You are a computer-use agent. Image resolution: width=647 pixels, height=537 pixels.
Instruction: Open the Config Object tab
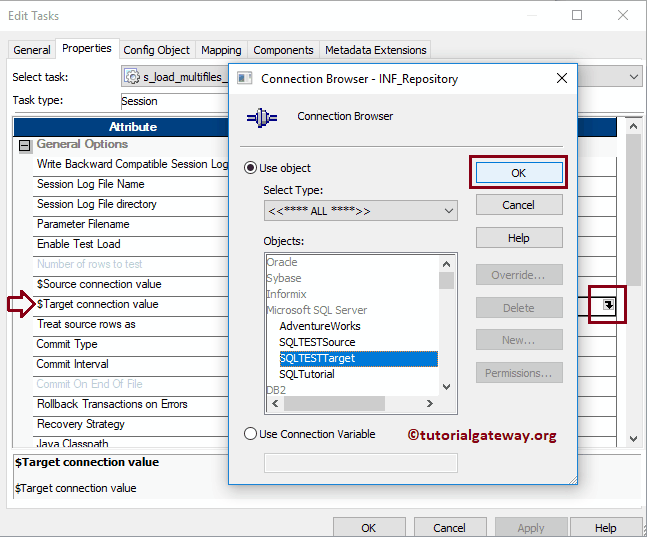(x=157, y=50)
